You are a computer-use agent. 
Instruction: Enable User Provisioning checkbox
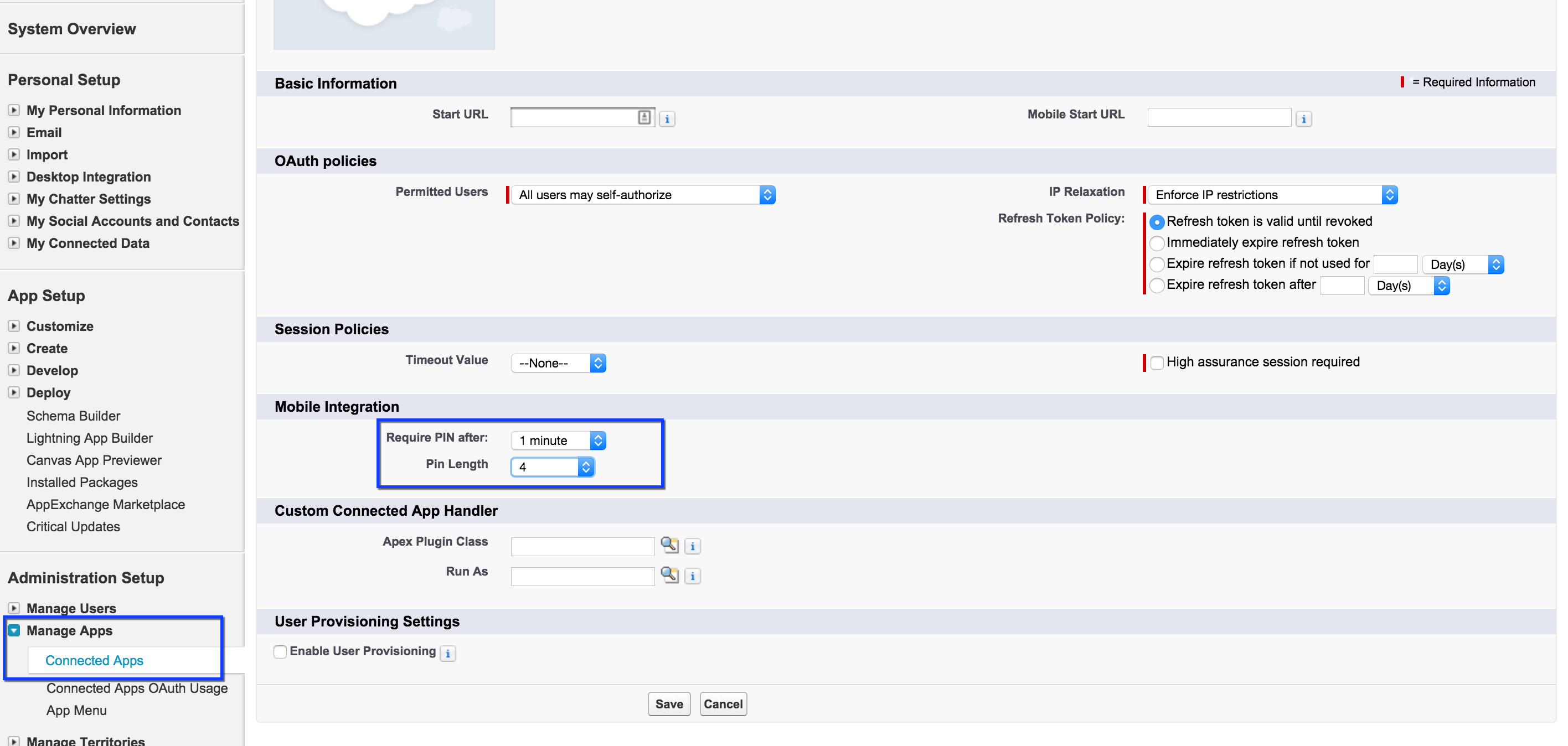280,652
